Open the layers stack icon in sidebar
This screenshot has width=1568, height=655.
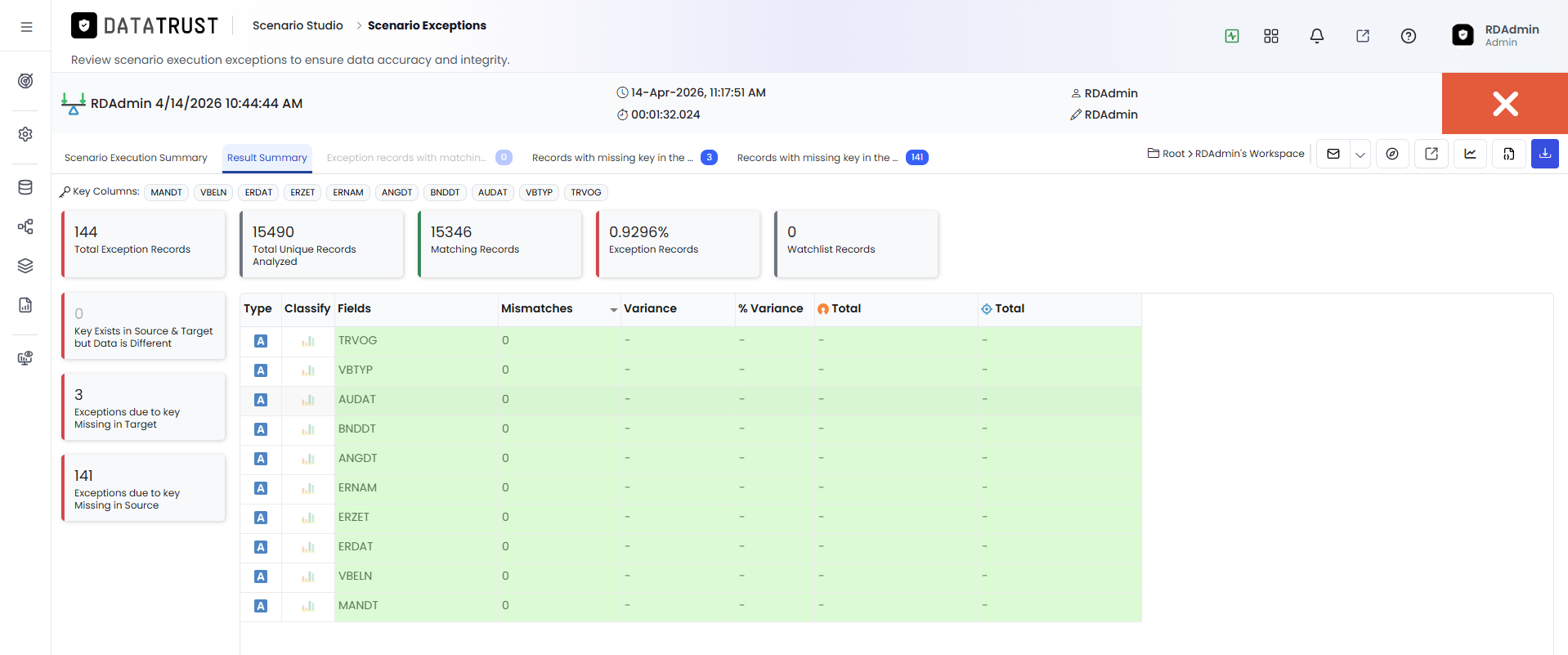[x=25, y=266]
